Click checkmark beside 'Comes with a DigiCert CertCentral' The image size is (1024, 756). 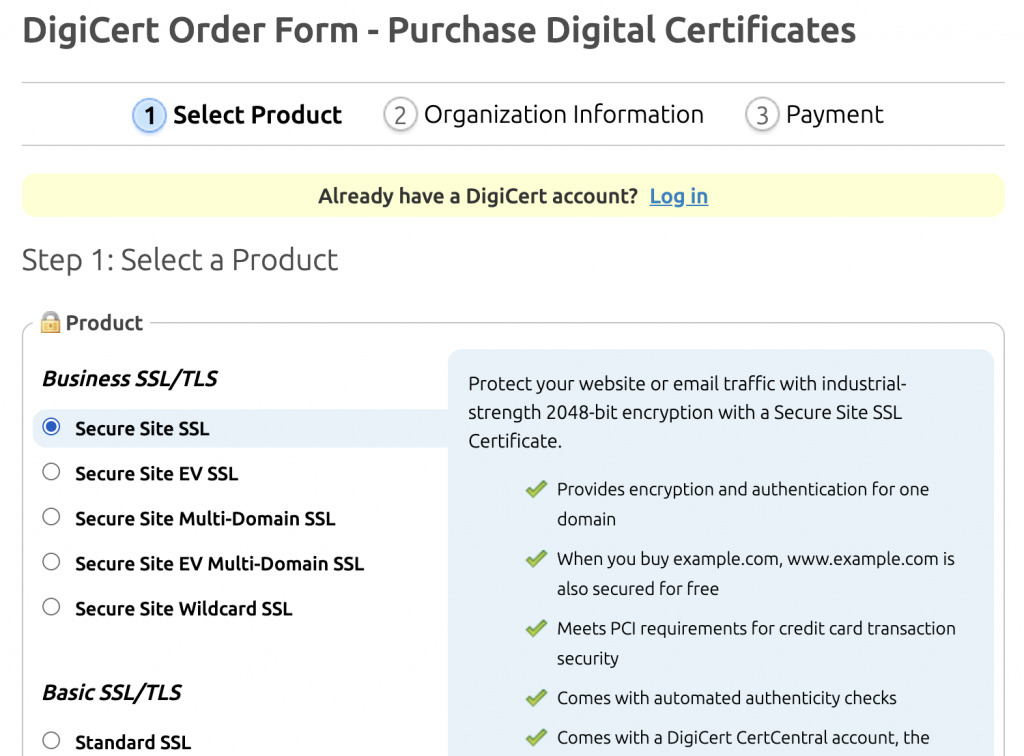(x=536, y=738)
